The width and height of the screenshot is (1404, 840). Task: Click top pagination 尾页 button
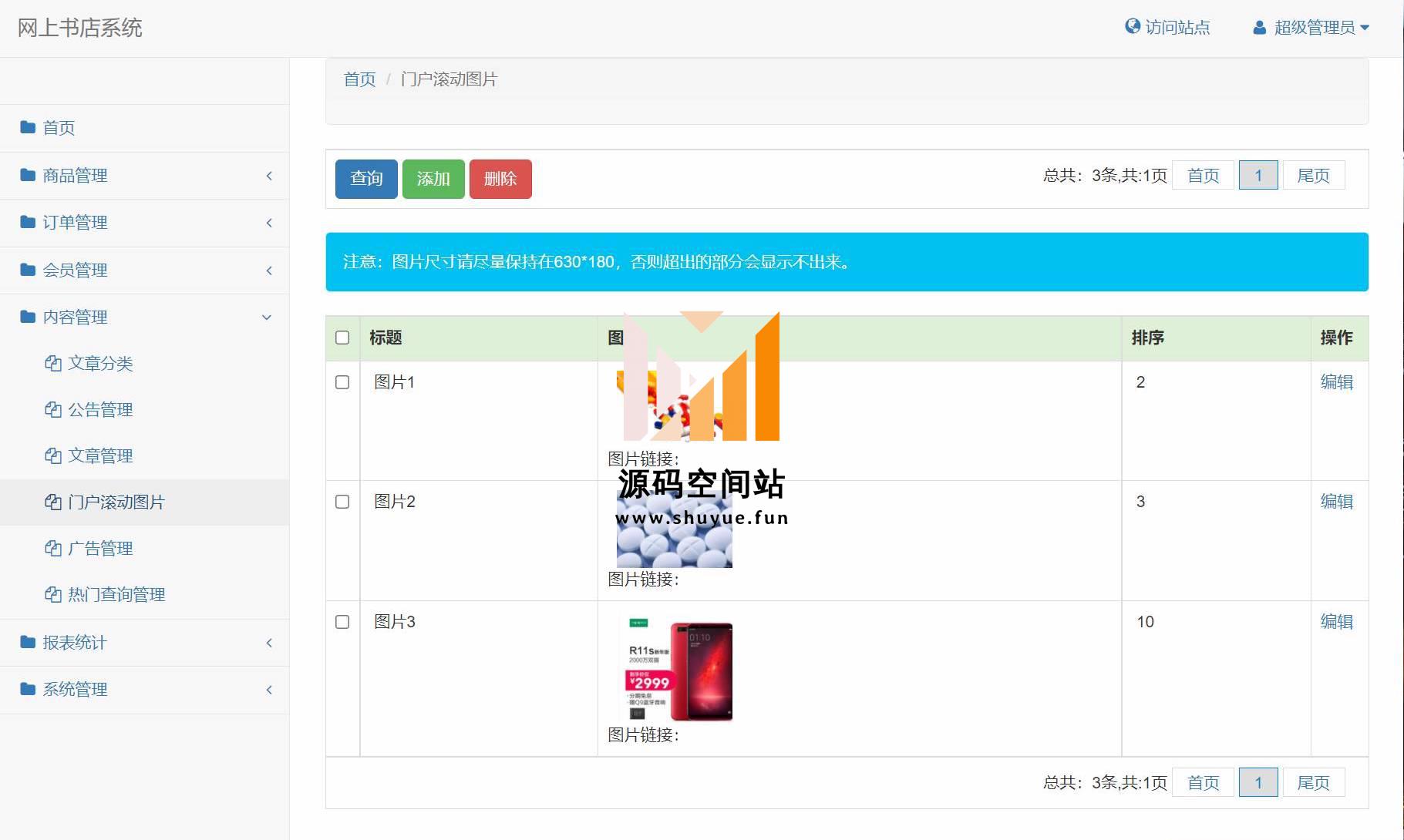tap(1314, 176)
